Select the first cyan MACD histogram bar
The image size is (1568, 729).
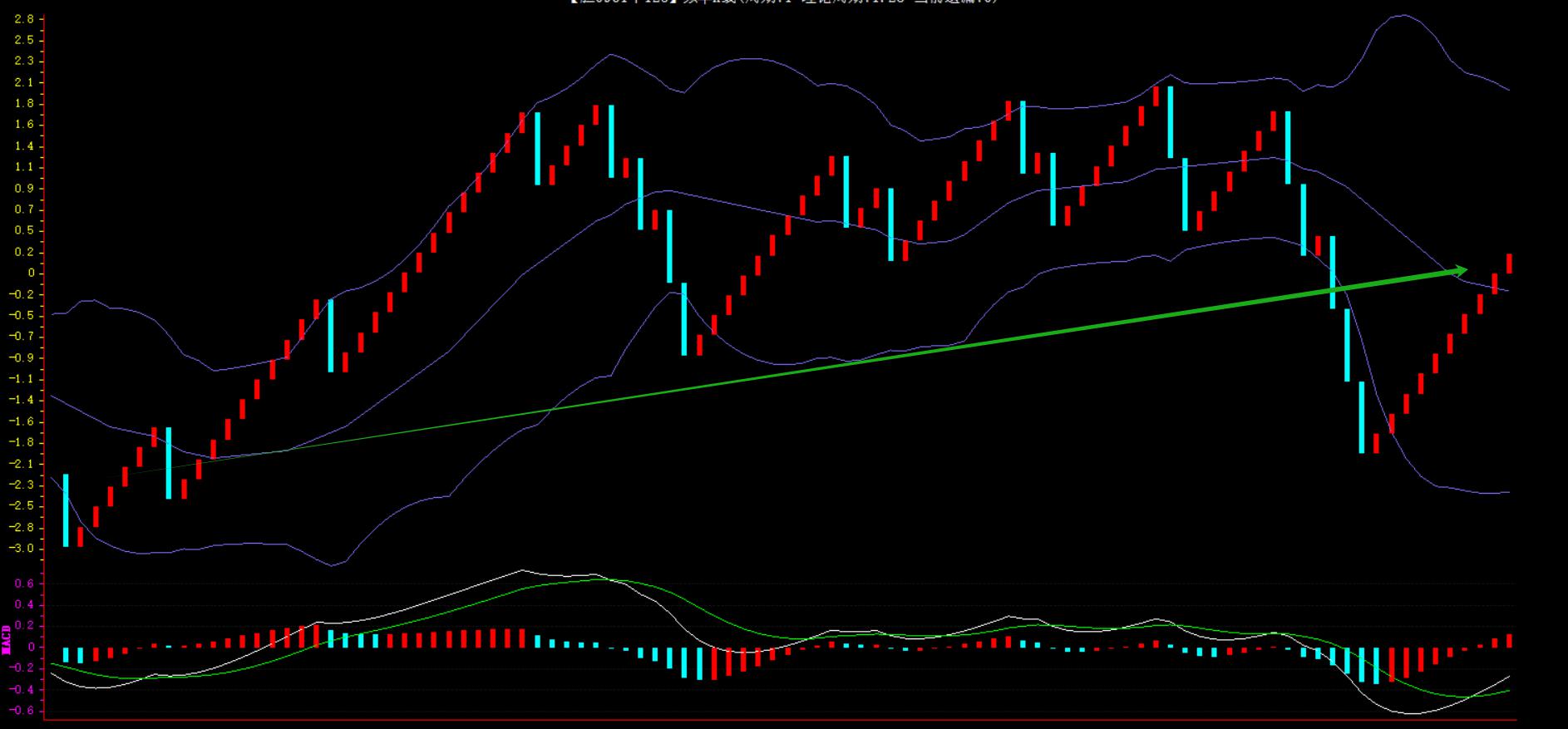[x=66, y=655]
